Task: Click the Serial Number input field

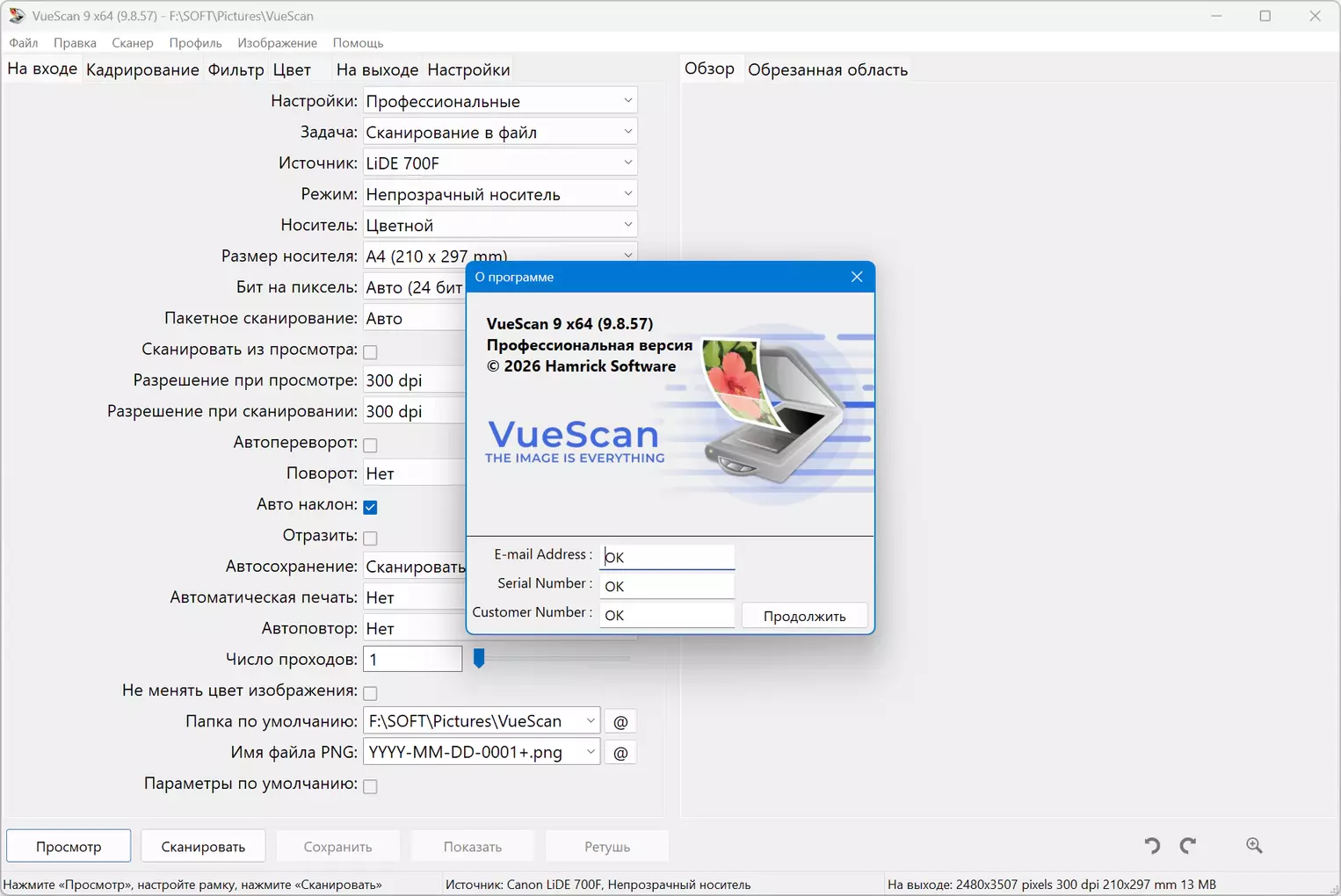Action: [667, 586]
